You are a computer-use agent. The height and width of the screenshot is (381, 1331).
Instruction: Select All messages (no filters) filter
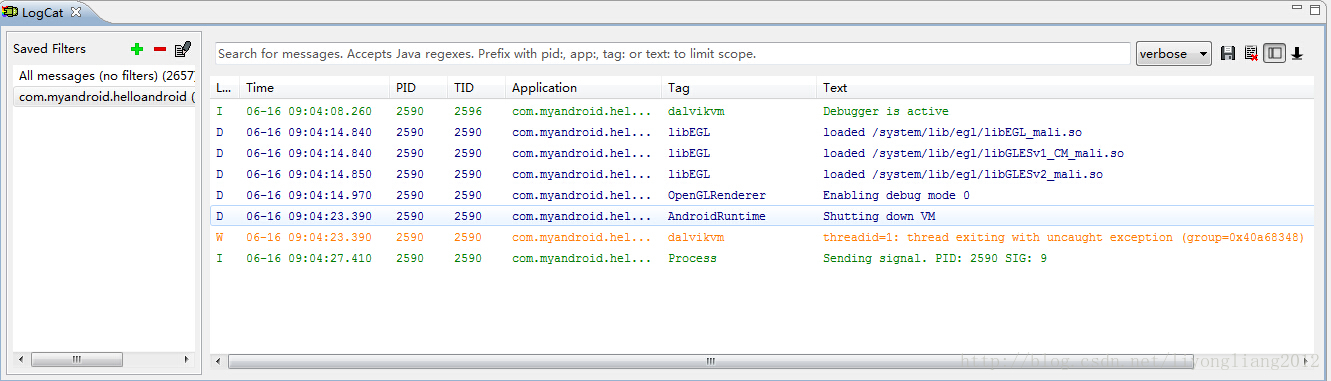106,76
